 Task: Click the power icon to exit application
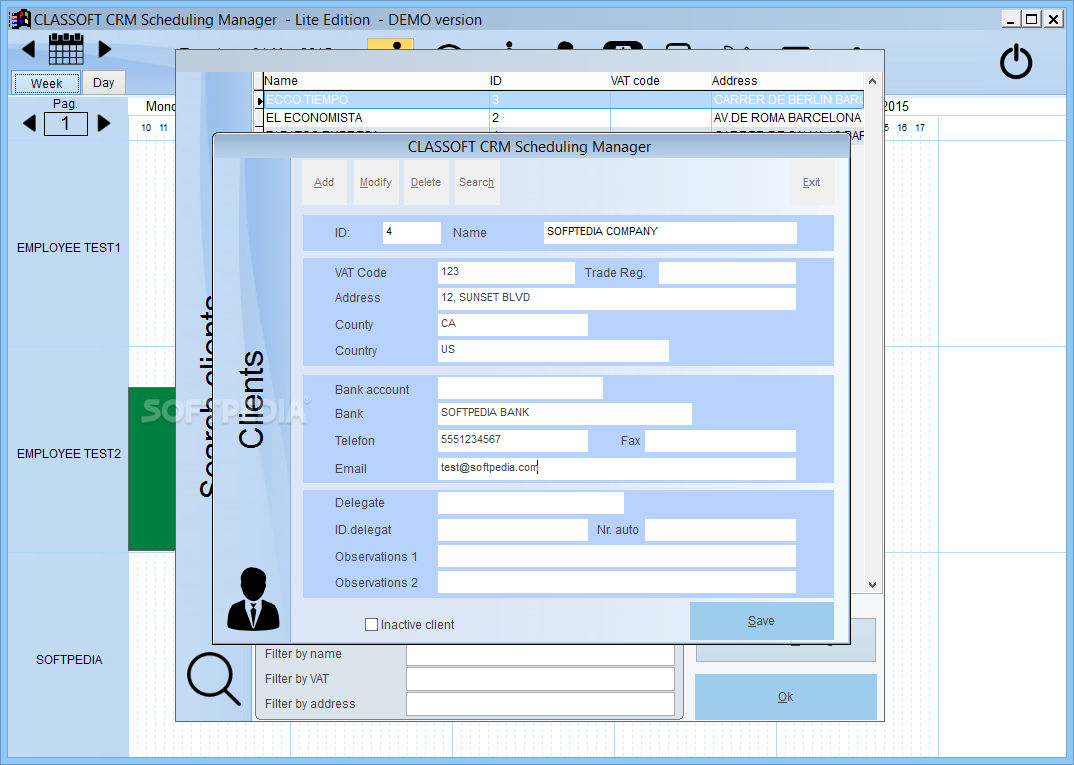coord(1016,62)
